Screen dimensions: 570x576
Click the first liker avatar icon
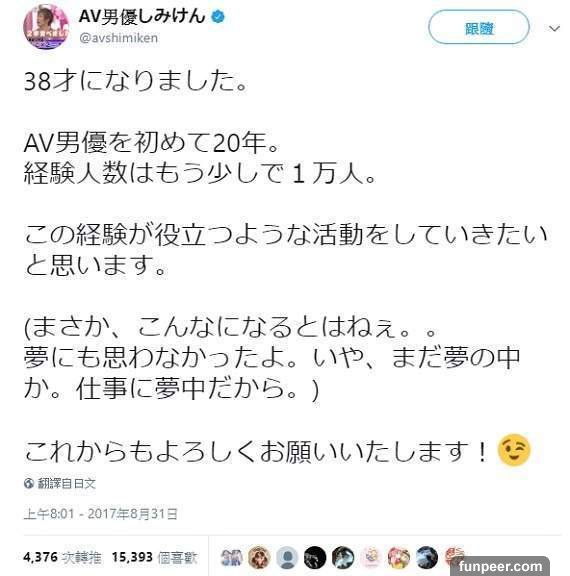pos(231,557)
